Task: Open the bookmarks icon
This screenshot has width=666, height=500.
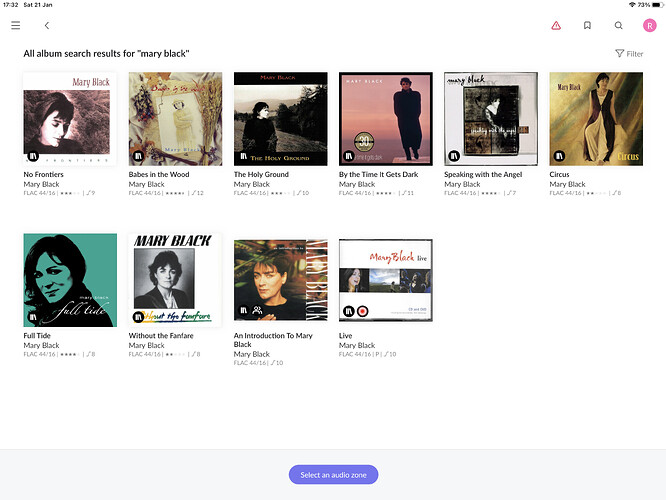Action: pyautogui.click(x=587, y=25)
